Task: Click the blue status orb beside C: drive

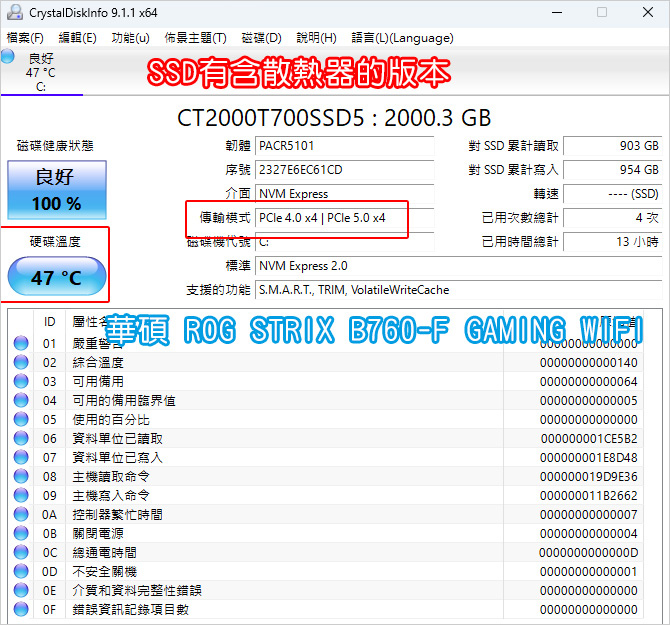Action: (x=8, y=56)
